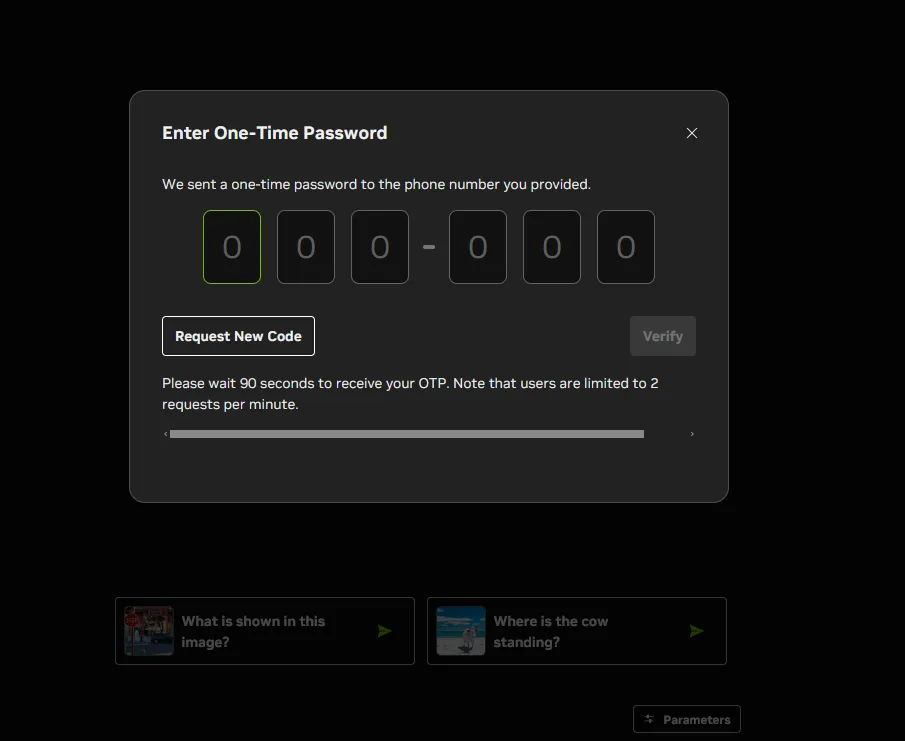
Task: Send the 'What is shown in this image?' prompt arrow
Action: point(385,631)
